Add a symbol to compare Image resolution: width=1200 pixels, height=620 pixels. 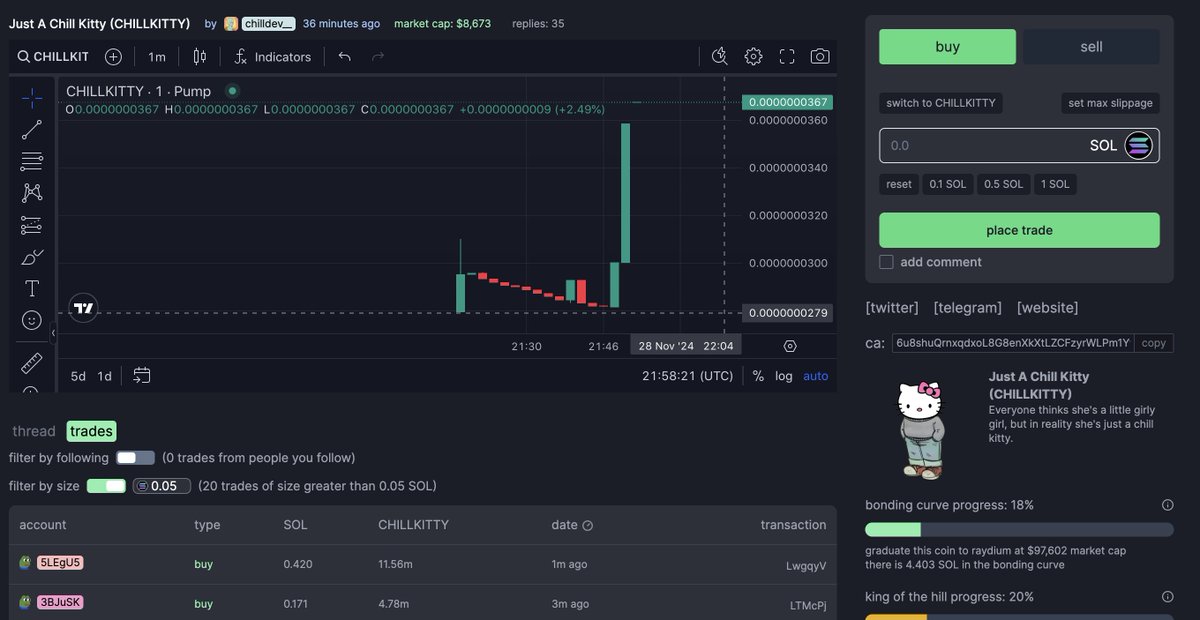click(113, 57)
